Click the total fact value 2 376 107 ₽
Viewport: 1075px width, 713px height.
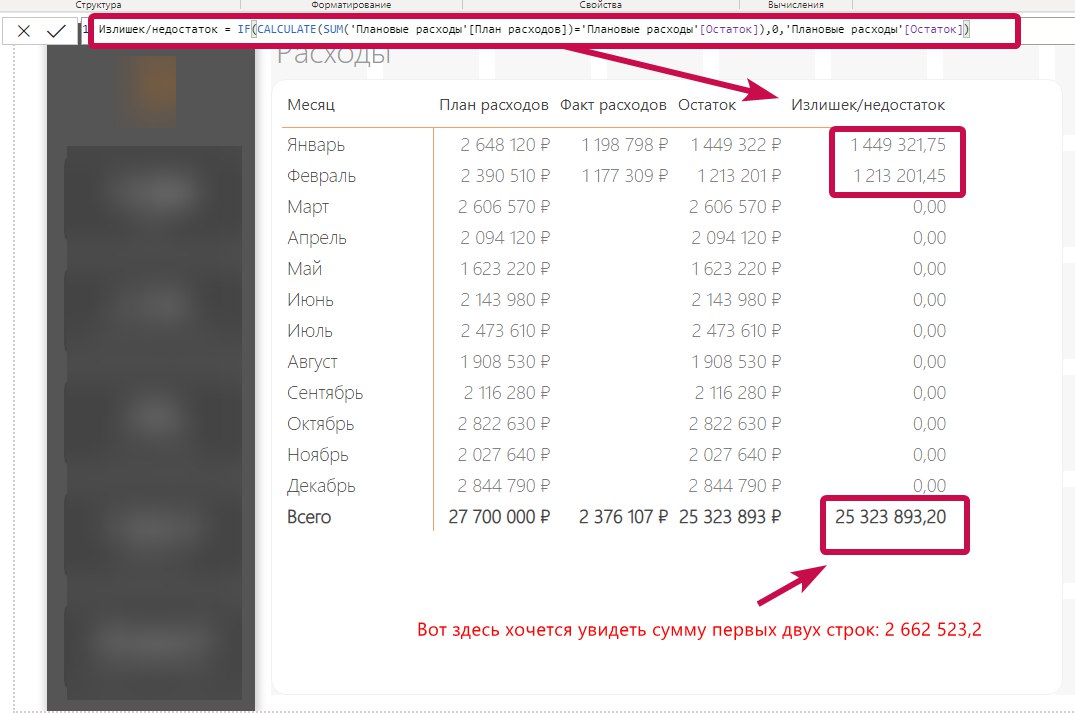(623, 517)
